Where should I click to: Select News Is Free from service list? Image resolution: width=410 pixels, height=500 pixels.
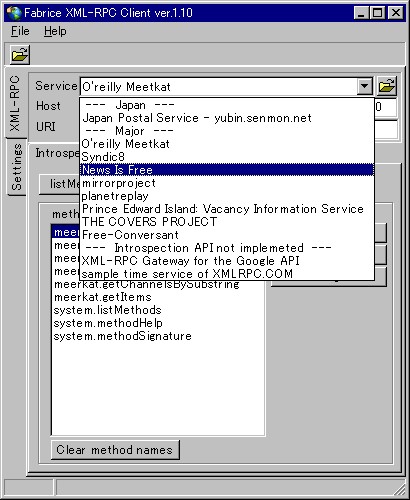pos(227,170)
